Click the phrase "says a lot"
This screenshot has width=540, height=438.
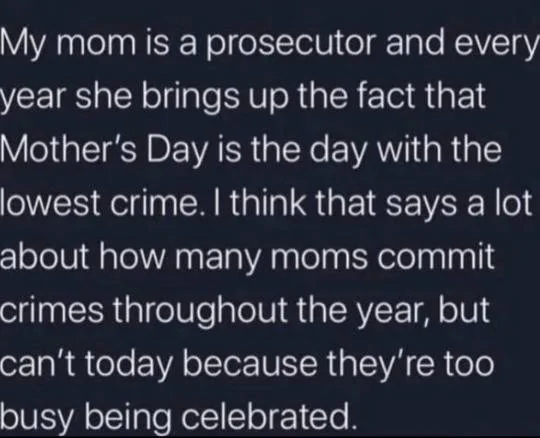[x=459, y=202]
